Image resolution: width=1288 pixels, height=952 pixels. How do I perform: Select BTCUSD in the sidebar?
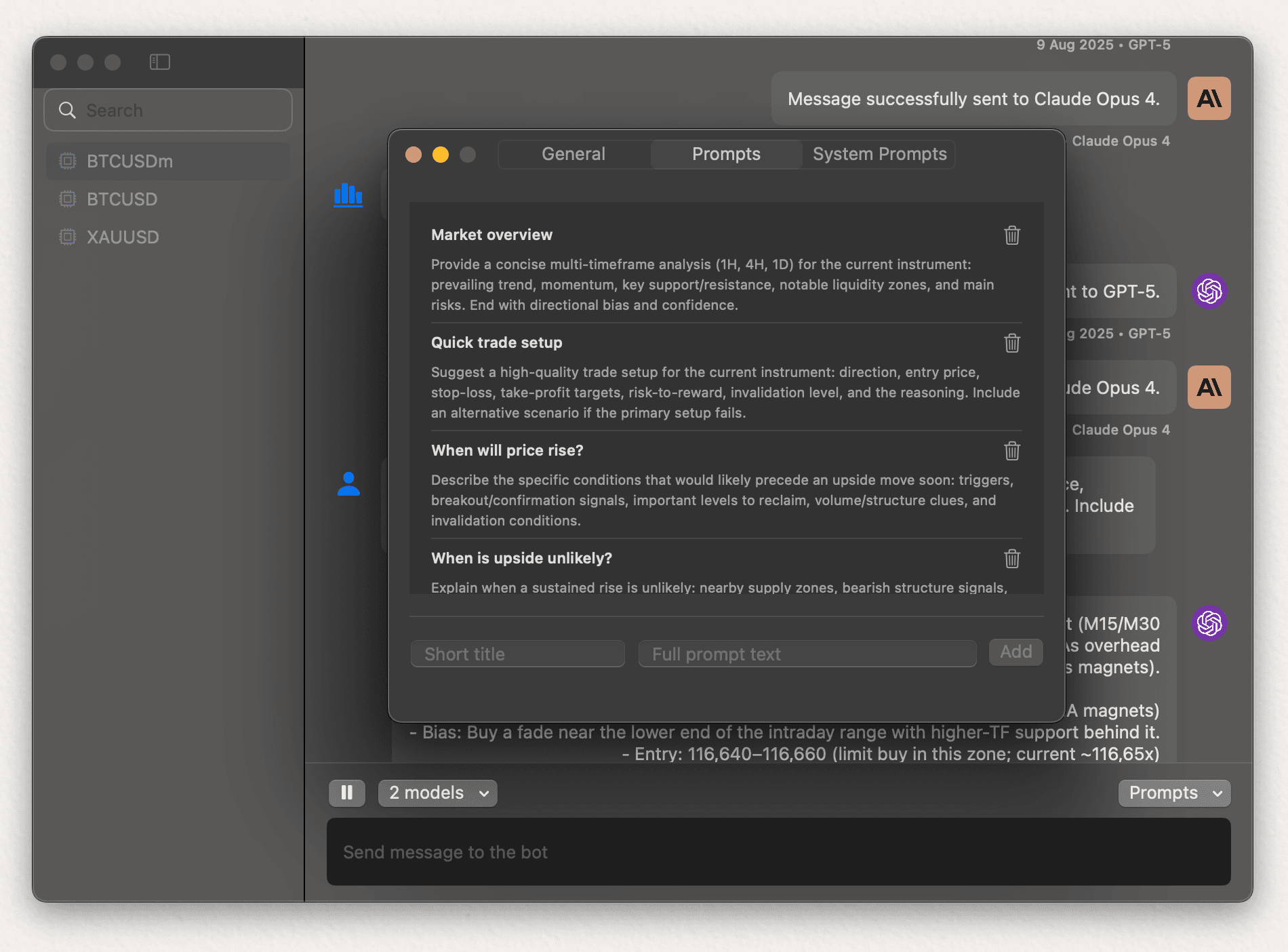point(121,199)
